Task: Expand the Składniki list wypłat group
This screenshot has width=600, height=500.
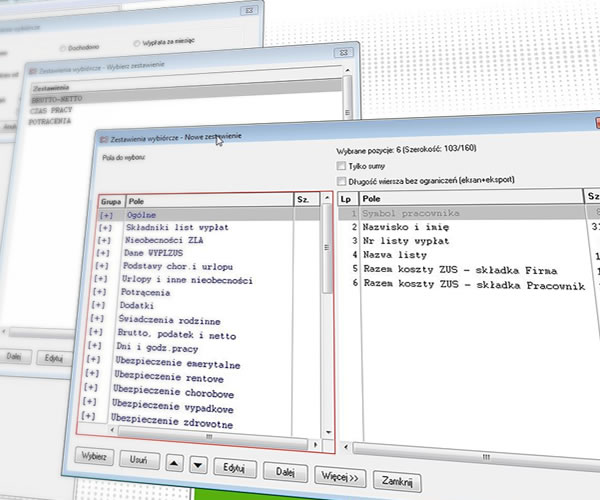Action: click(105, 228)
